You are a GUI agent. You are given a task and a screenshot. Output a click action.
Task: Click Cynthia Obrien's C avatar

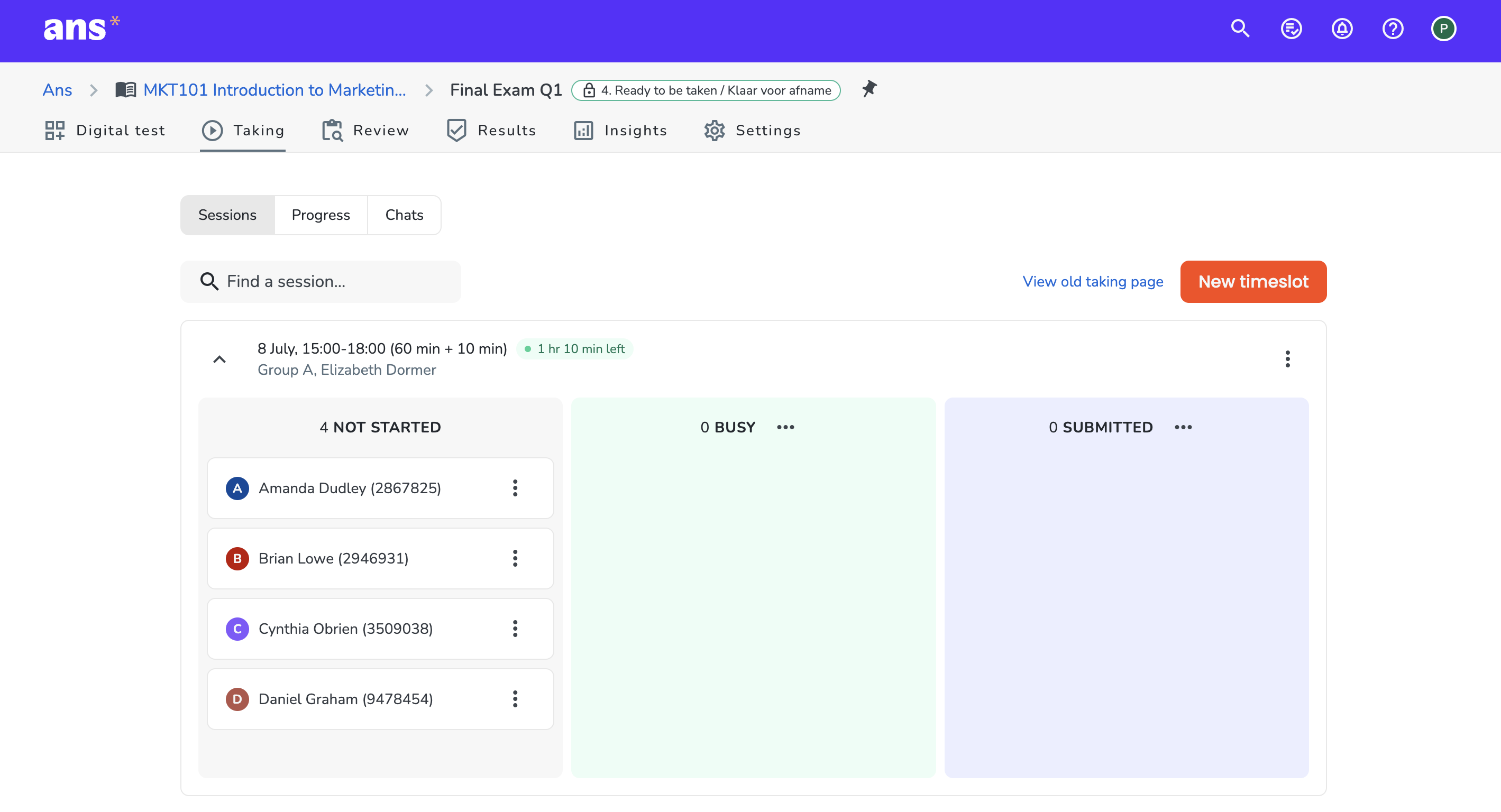tap(237, 629)
